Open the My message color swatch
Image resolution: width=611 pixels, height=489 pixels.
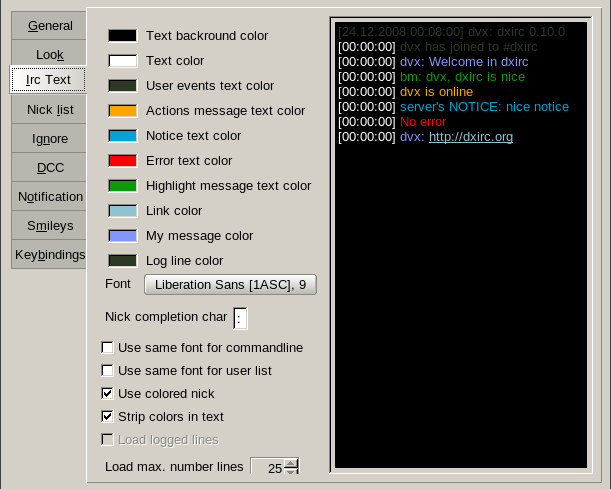(x=123, y=236)
